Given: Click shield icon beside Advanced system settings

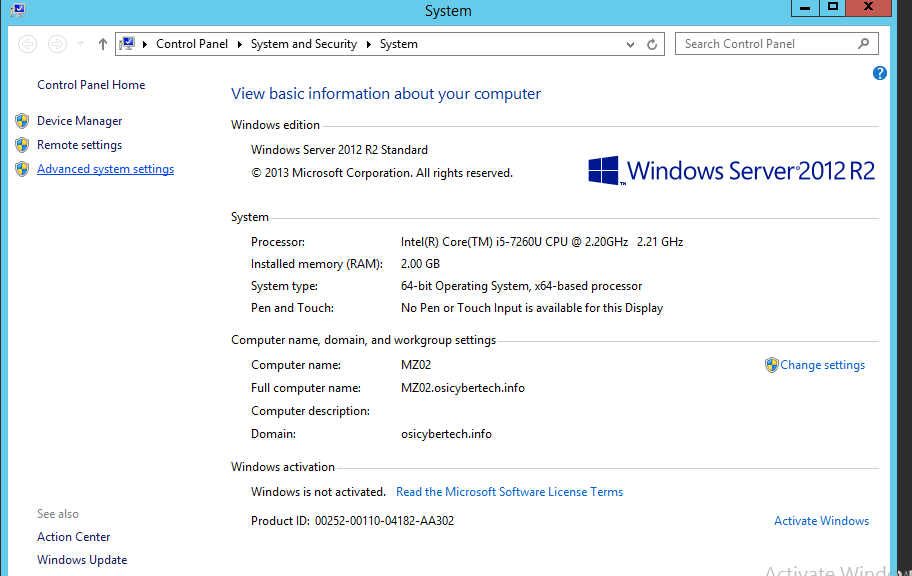Looking at the screenshot, I should [x=22, y=169].
